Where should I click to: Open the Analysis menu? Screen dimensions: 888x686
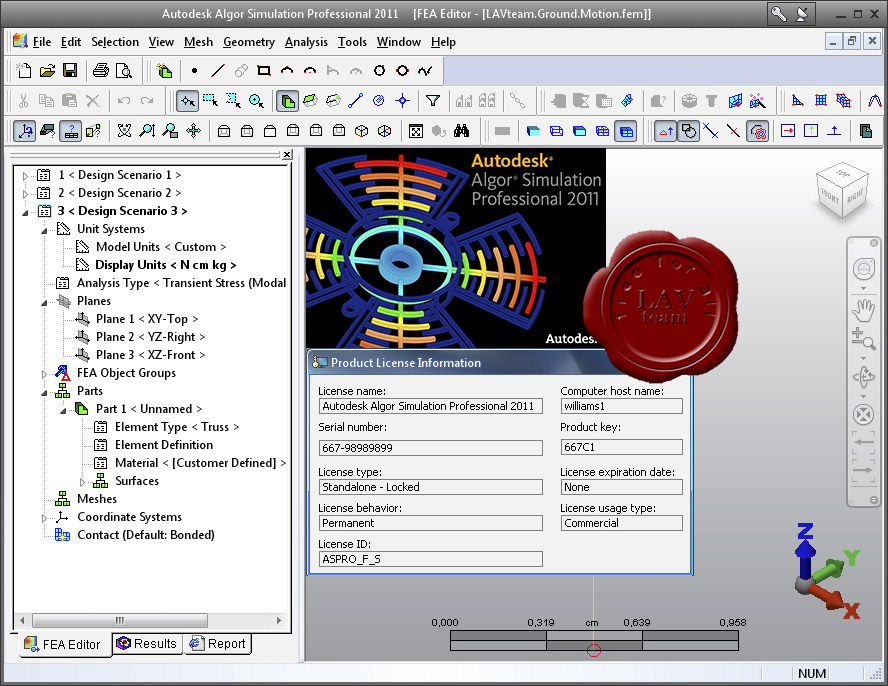click(306, 42)
